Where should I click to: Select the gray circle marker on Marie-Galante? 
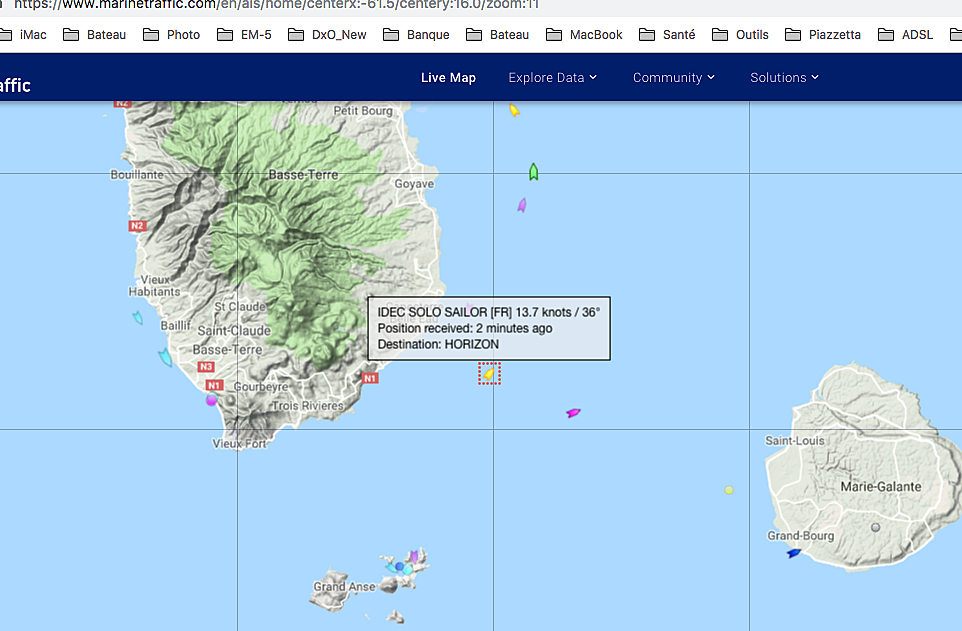(x=875, y=527)
